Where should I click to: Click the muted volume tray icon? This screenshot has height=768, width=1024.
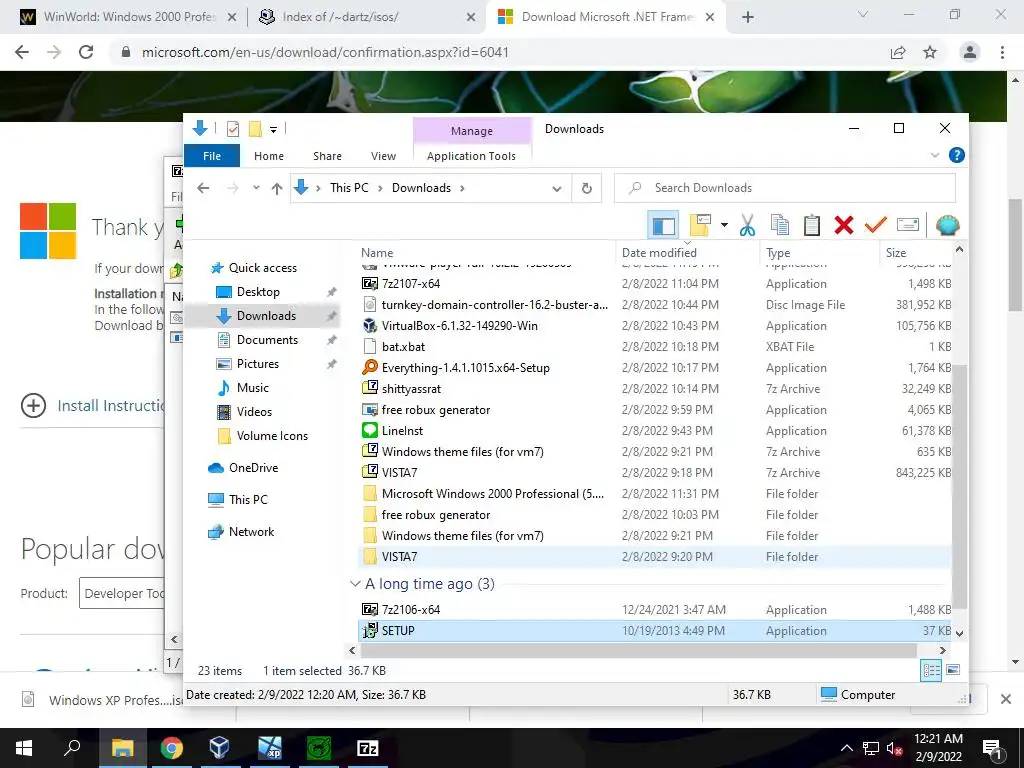894,748
